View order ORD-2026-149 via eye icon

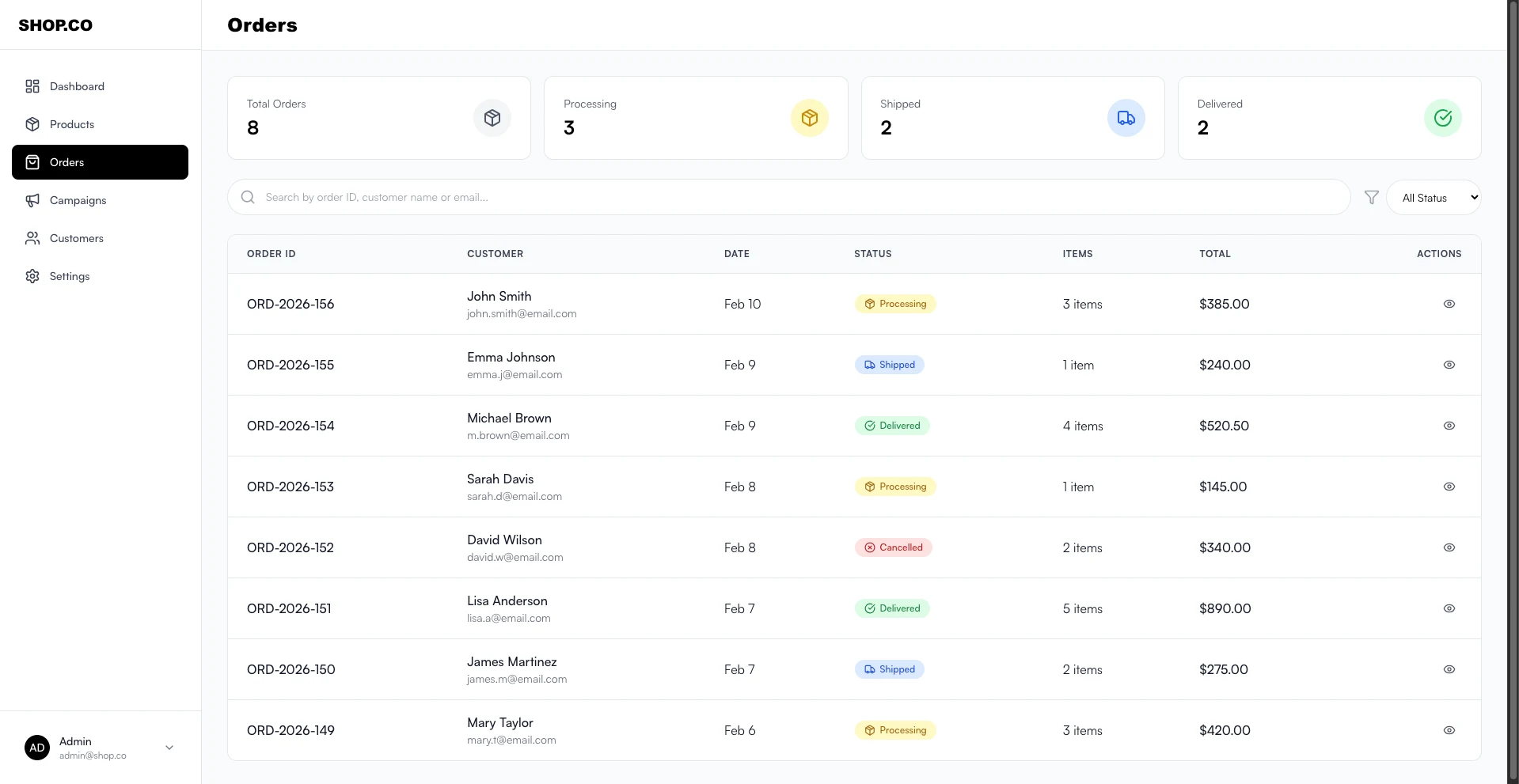pos(1449,730)
